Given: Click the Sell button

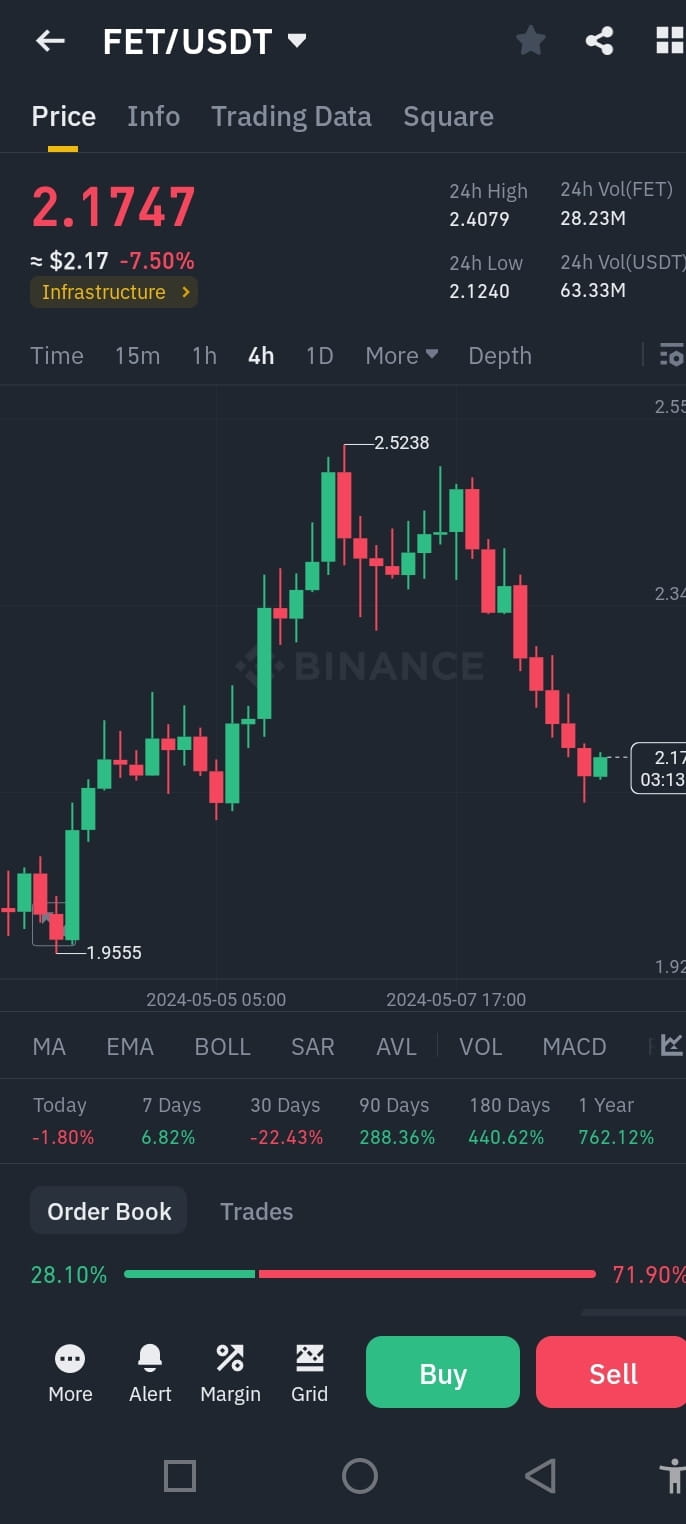Looking at the screenshot, I should click(x=611, y=1372).
